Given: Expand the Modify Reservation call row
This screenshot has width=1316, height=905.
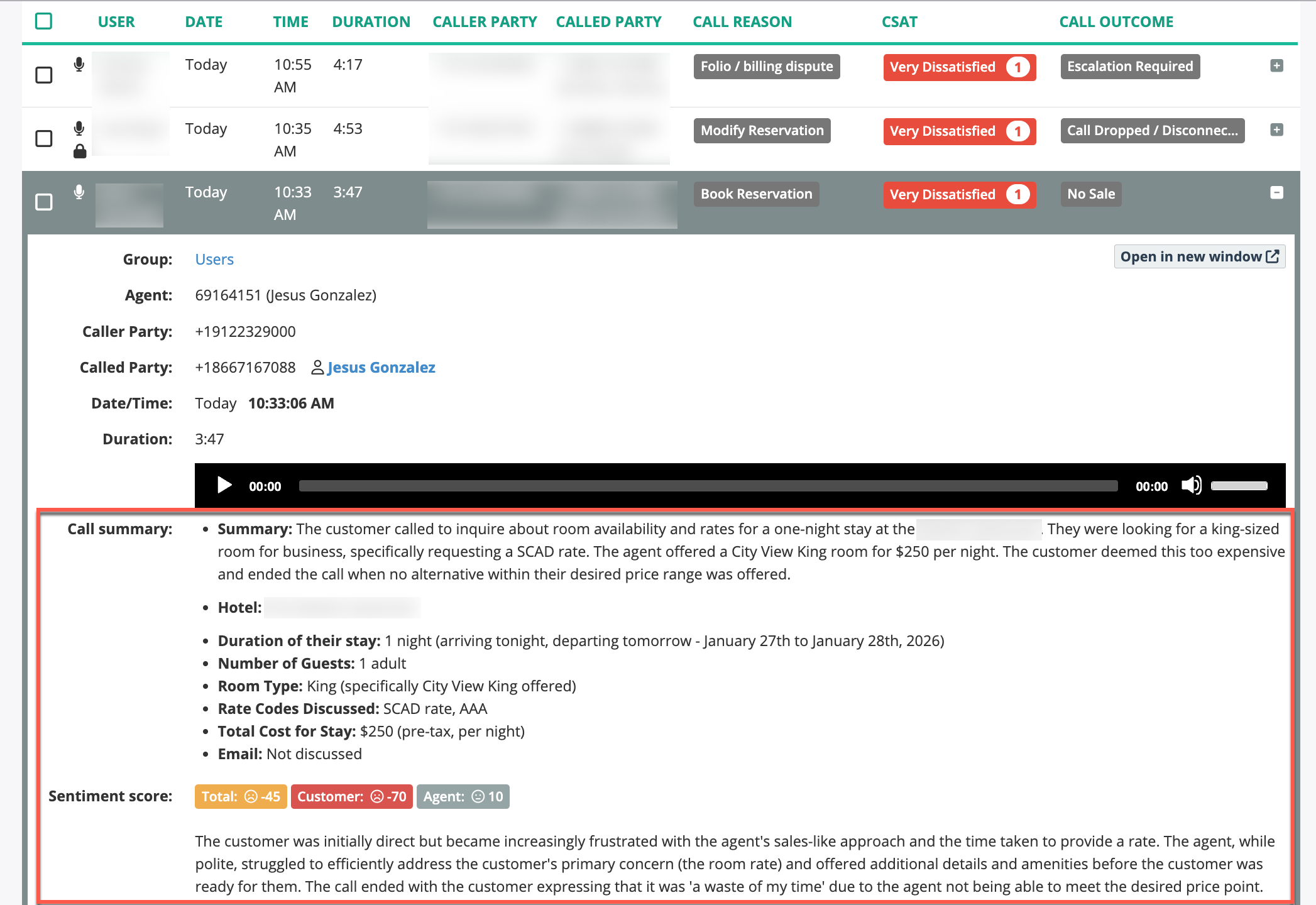Looking at the screenshot, I should [1276, 130].
